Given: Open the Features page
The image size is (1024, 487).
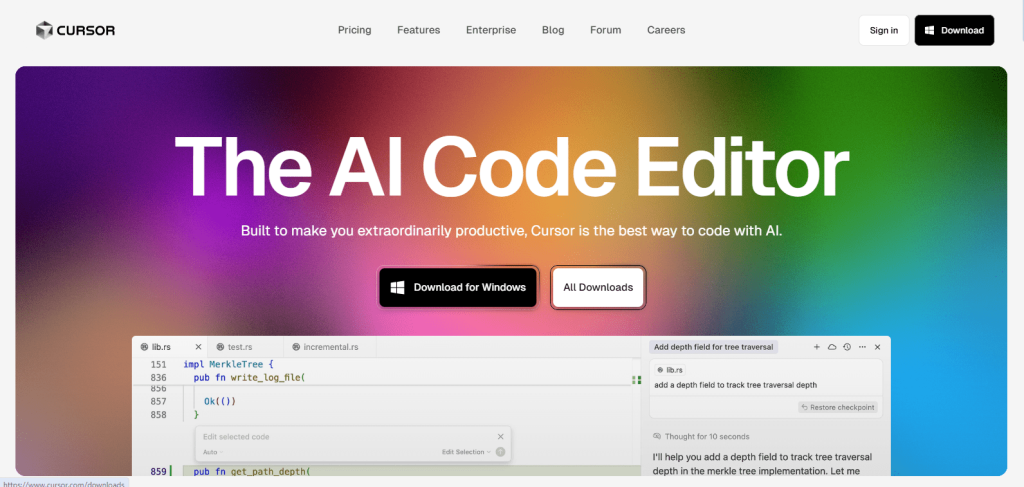Looking at the screenshot, I should (419, 30).
